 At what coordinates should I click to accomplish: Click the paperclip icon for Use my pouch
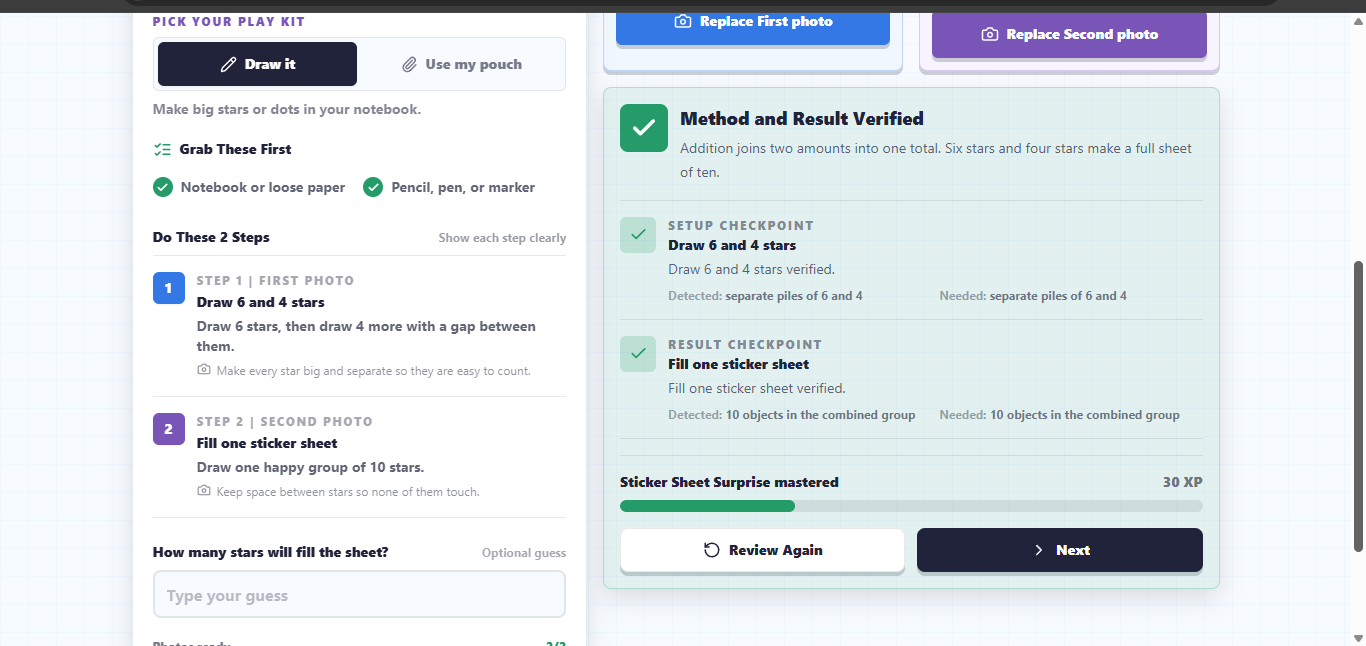point(409,64)
